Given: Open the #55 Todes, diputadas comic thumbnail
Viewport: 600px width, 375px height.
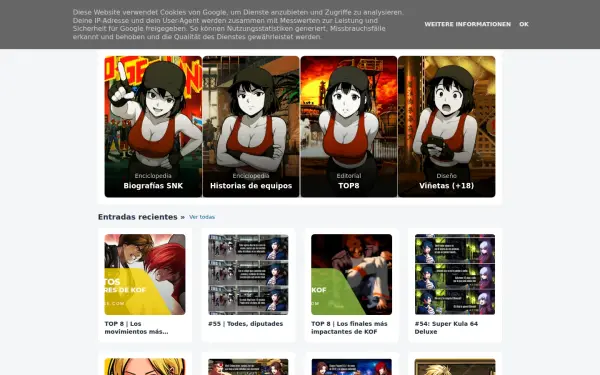Looking at the screenshot, I should [x=248, y=274].
